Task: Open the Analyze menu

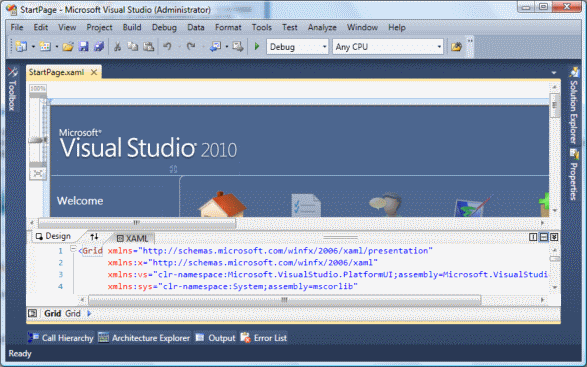Action: (322, 27)
